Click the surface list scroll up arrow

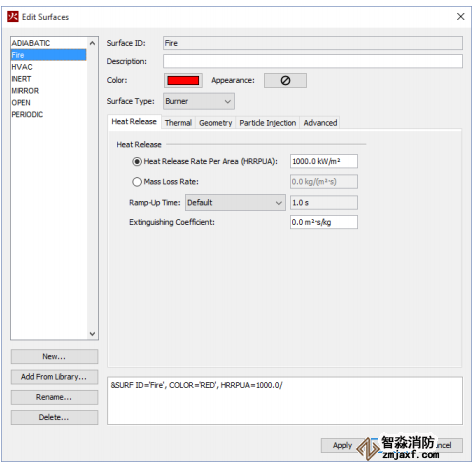click(92, 43)
